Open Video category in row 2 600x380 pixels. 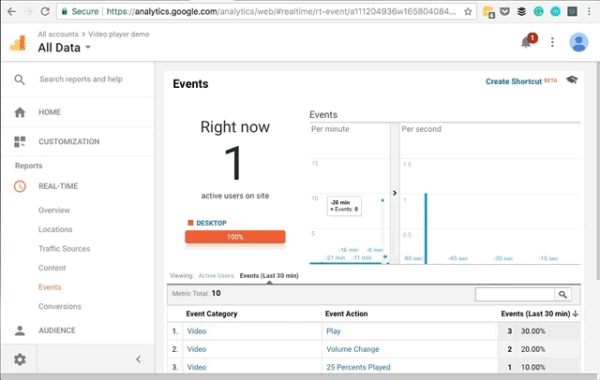click(197, 349)
